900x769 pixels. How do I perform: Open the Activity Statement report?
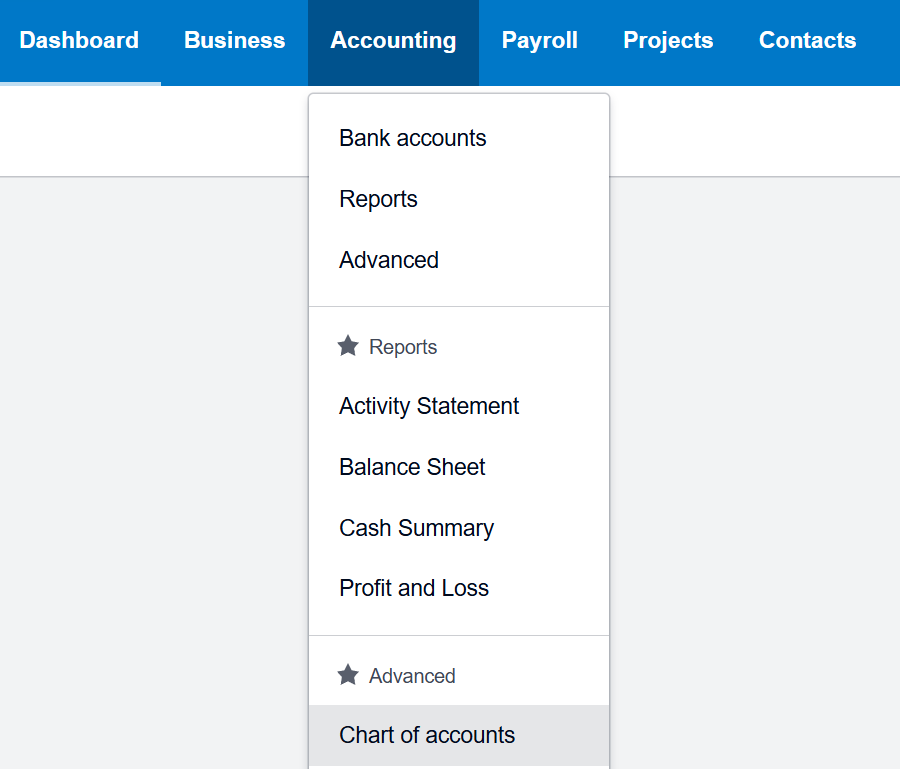429,406
